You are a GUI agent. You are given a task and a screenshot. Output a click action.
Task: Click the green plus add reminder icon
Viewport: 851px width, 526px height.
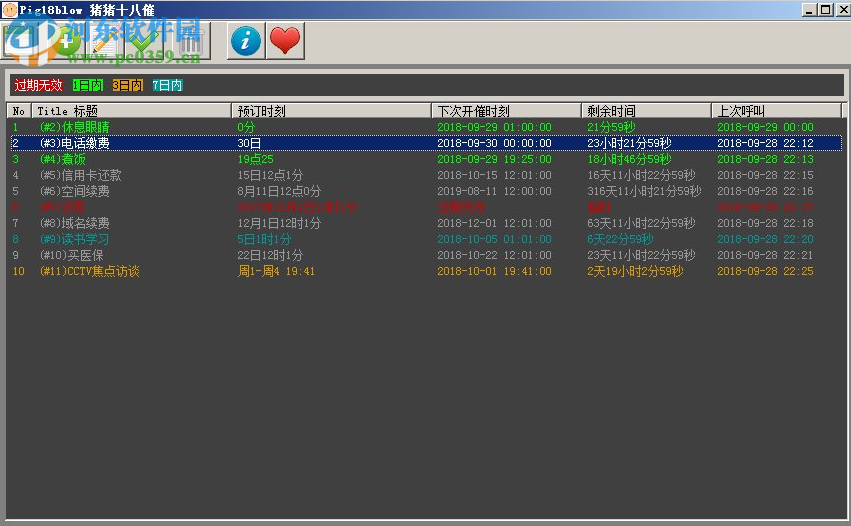pos(65,41)
